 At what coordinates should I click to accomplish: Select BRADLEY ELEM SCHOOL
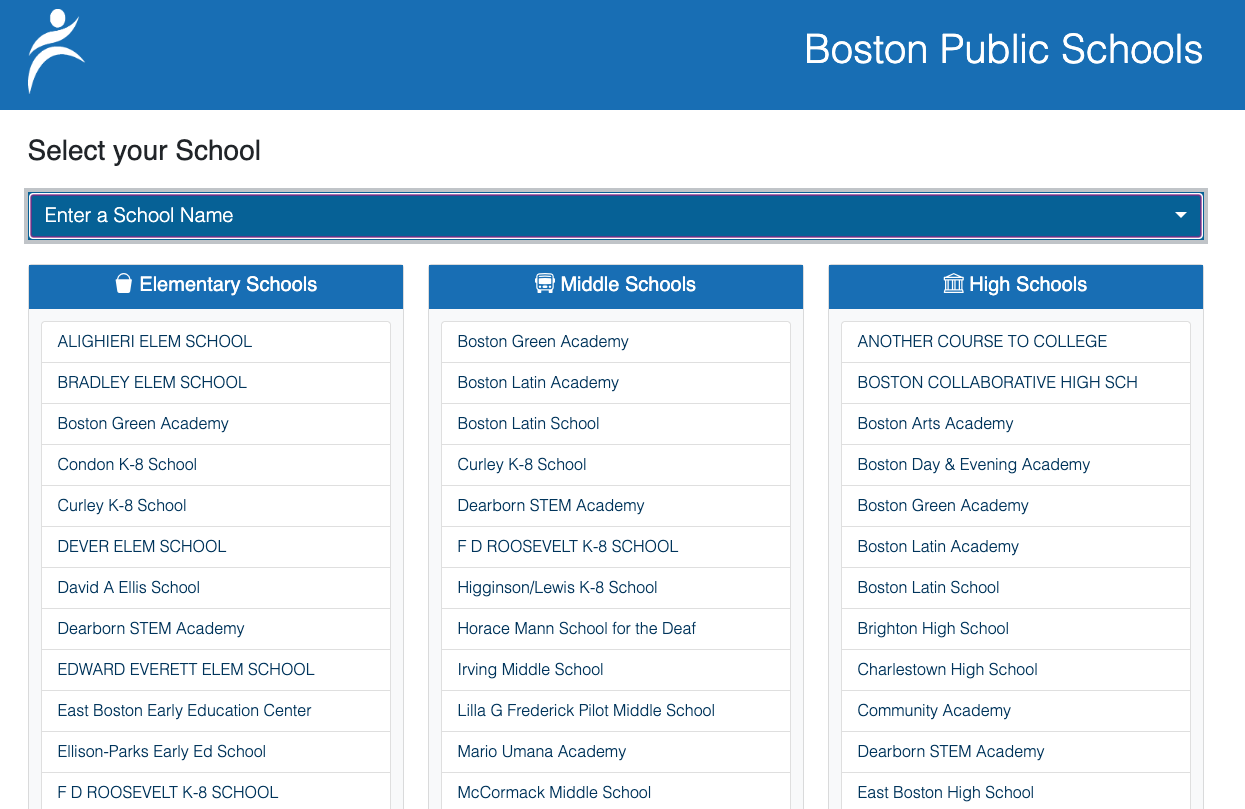pyautogui.click(x=216, y=383)
